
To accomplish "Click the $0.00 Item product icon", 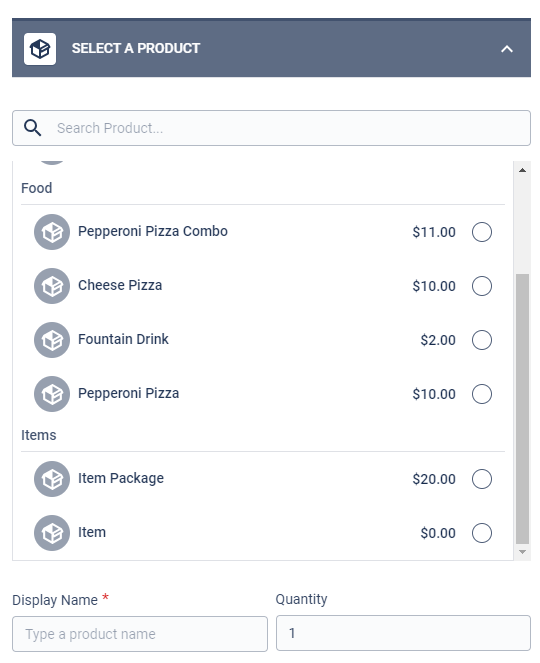I will point(52,533).
